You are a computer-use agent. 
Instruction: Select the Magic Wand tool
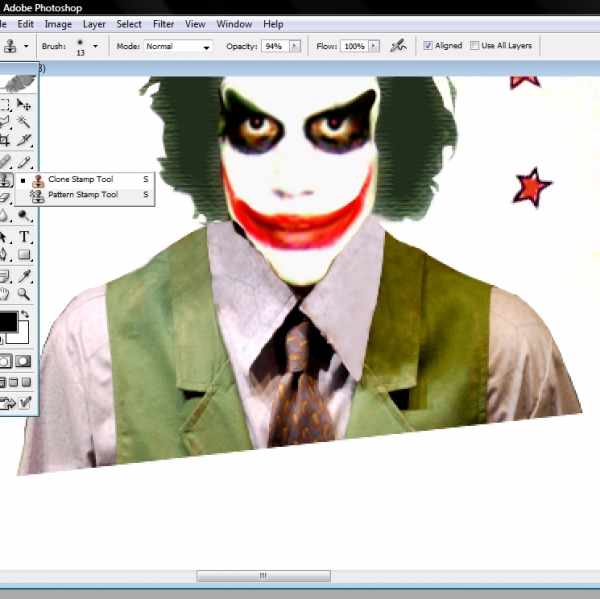click(24, 122)
